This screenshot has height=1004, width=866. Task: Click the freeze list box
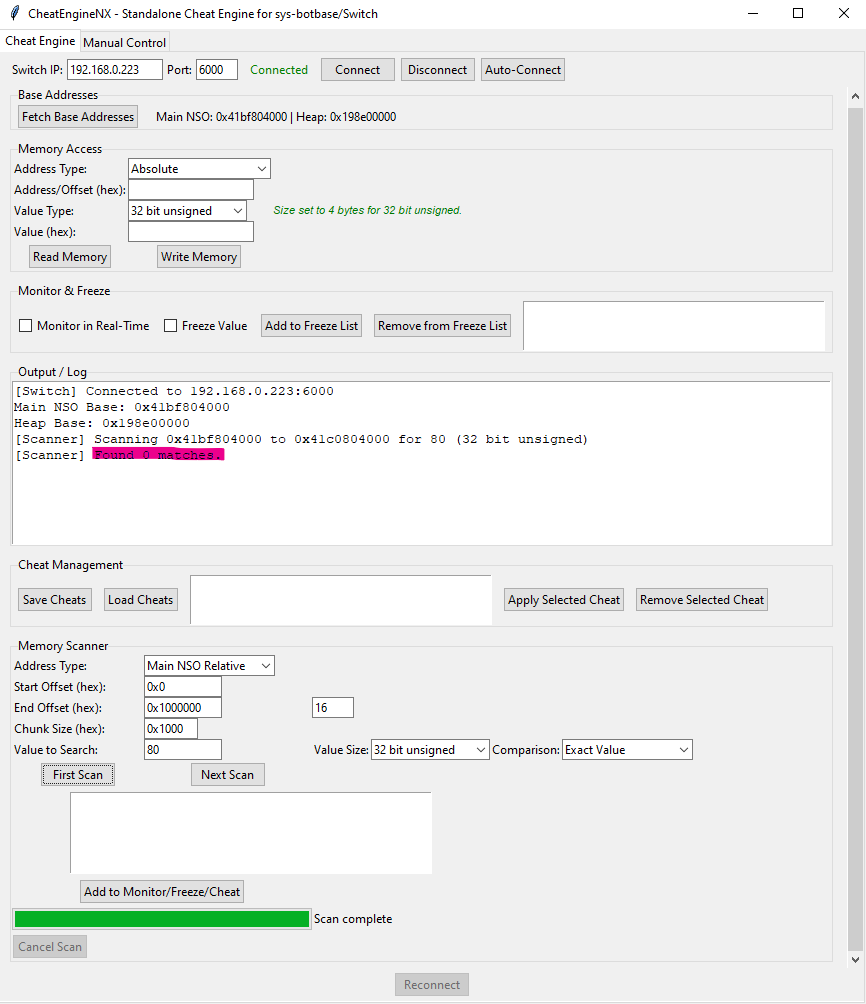[674, 326]
